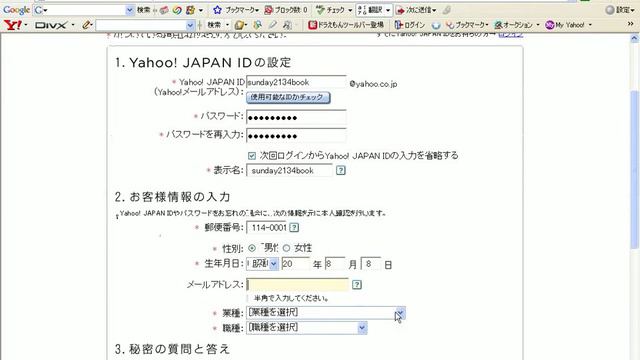Click the Yahoo! JAPAN ID text field
Image resolution: width=640 pixels, height=360 pixels.
296,82
